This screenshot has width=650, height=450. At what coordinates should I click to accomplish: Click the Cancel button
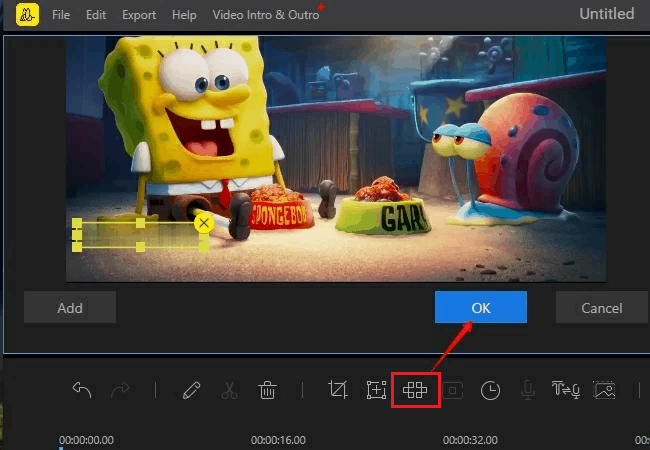[x=601, y=307]
